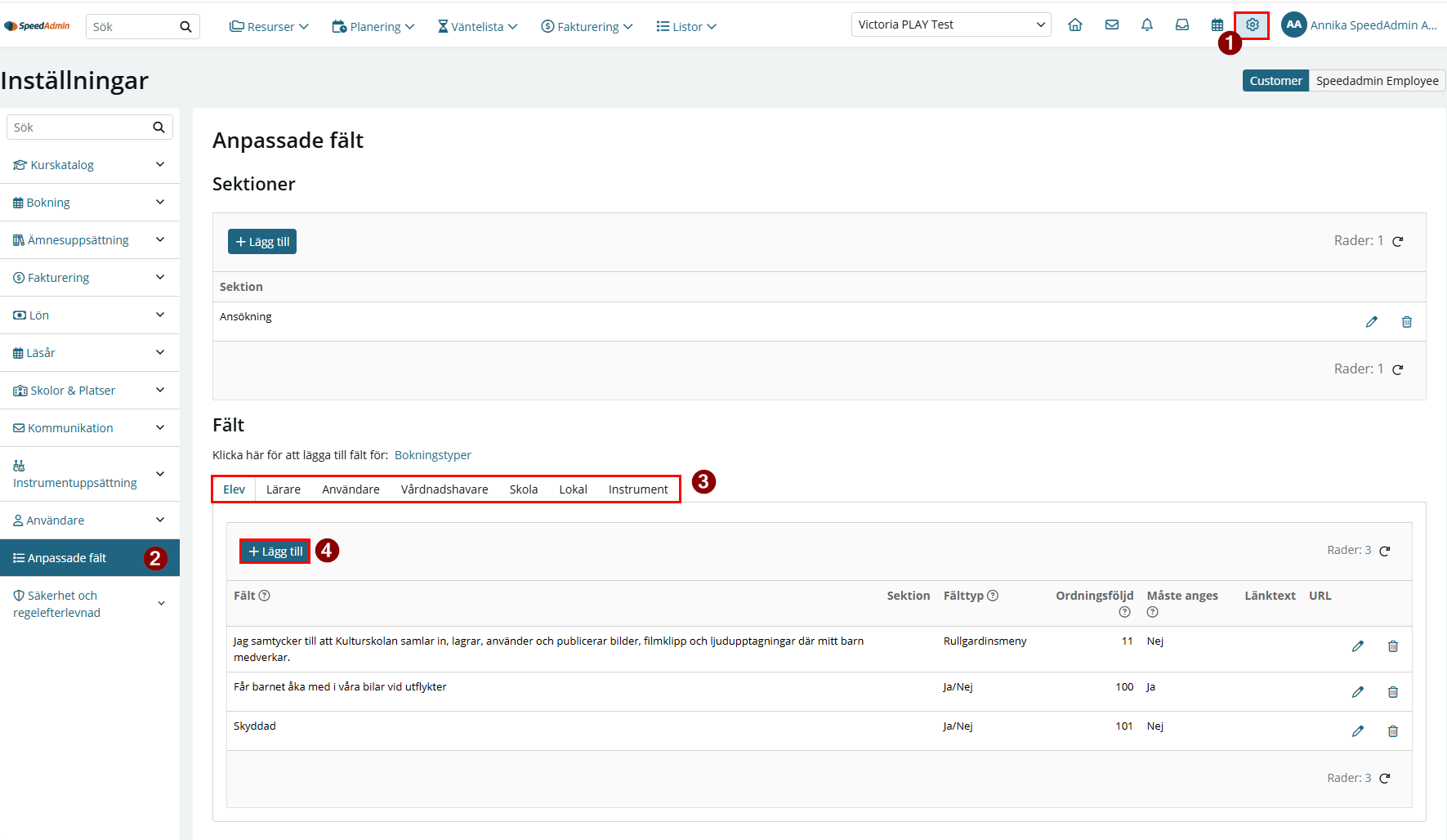
Task: Focus the settings sidebar Sök field
Action: pyautogui.click(x=79, y=127)
